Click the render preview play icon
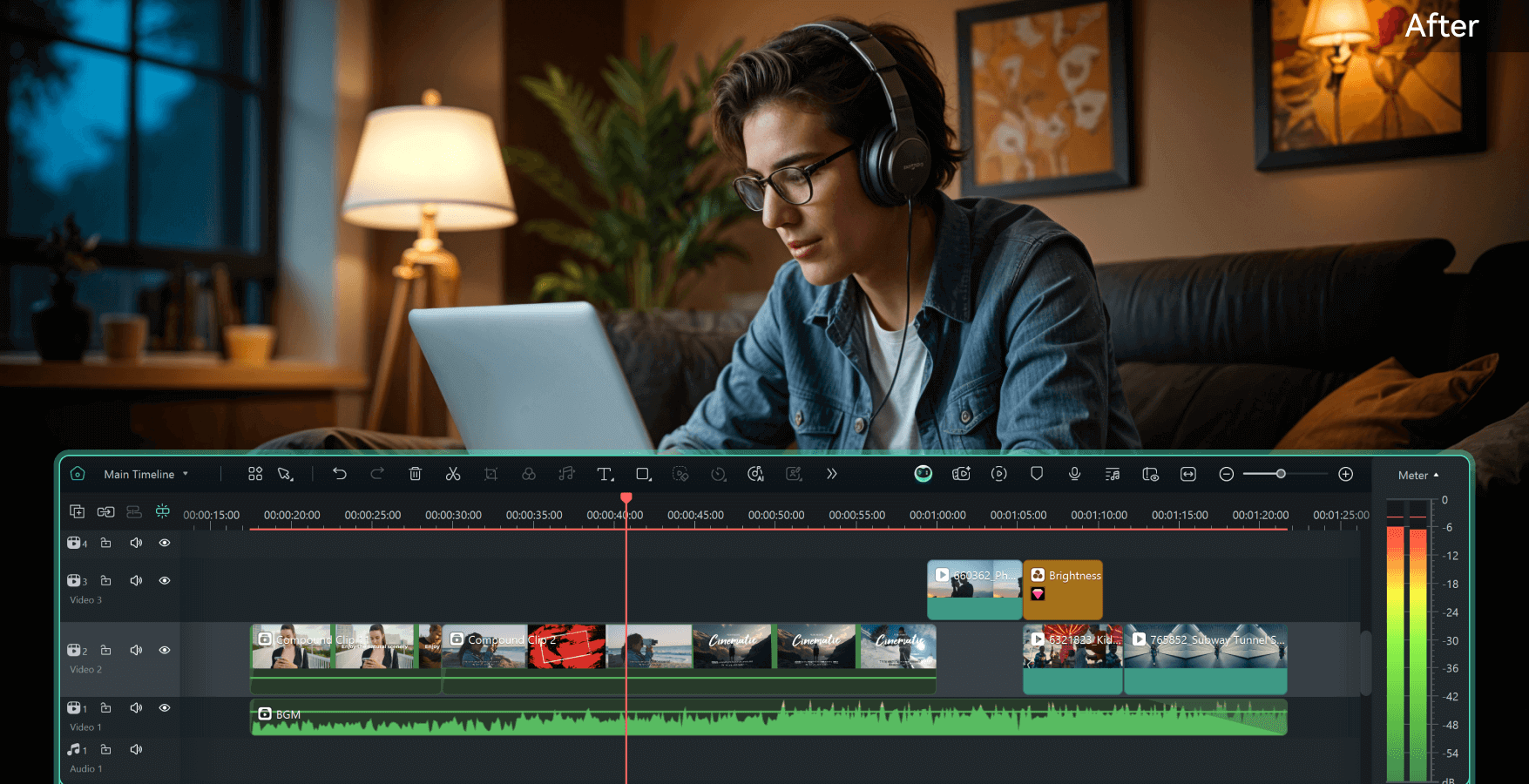 [x=999, y=474]
